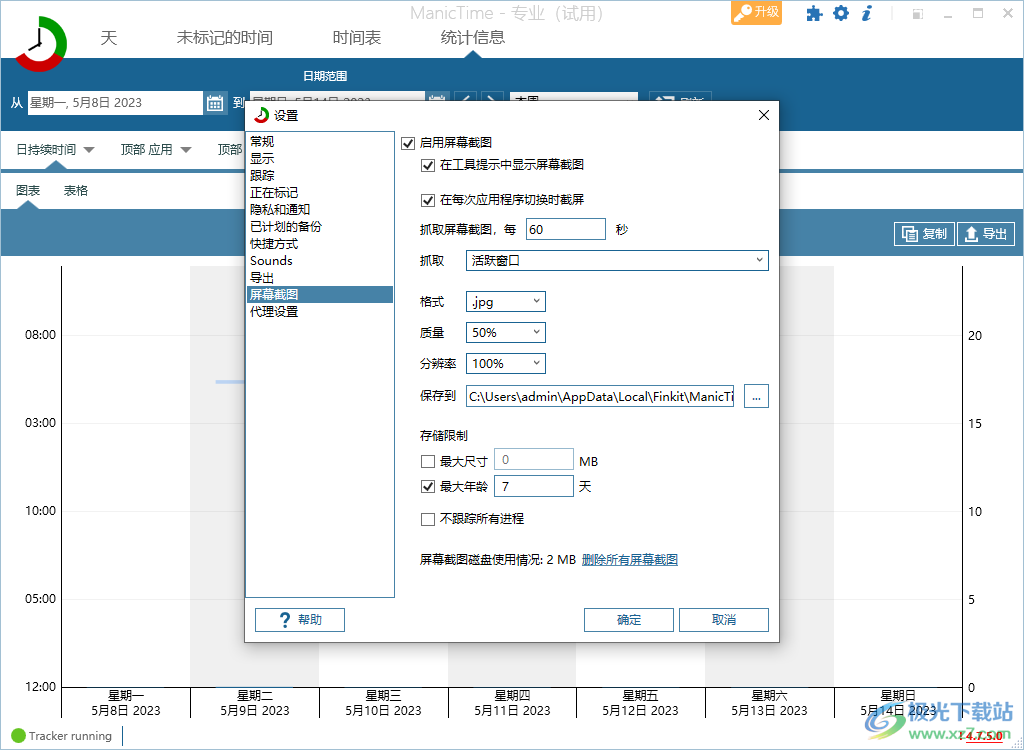
Task: Open settings via the gear icon
Action: (x=841, y=13)
